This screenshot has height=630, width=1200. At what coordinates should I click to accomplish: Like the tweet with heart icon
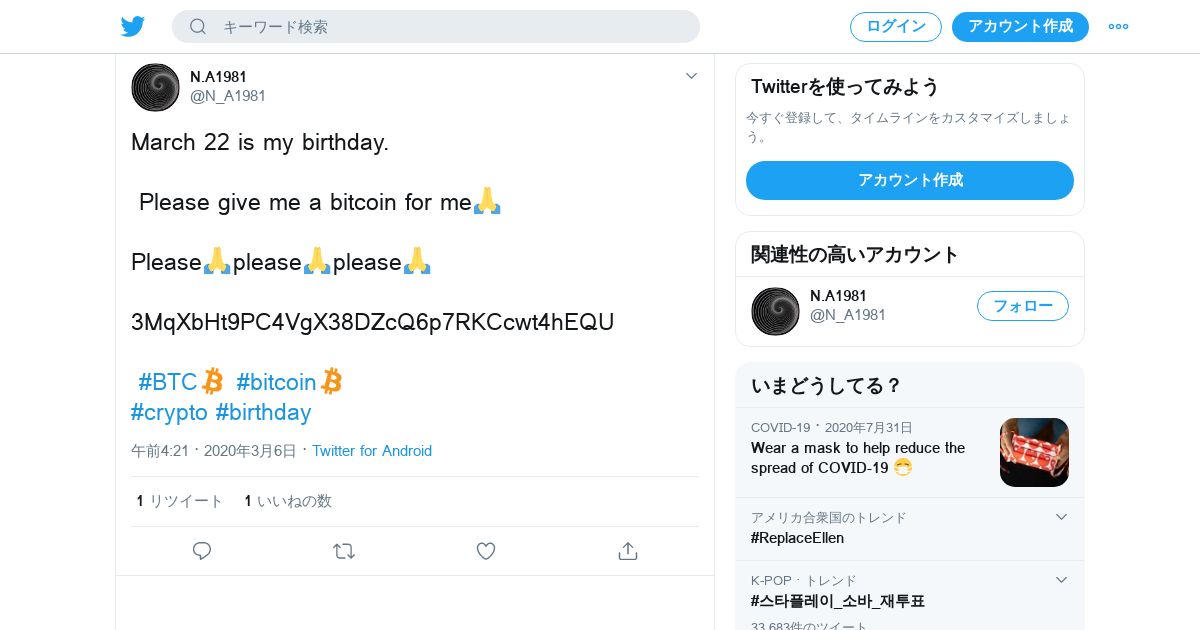486,551
